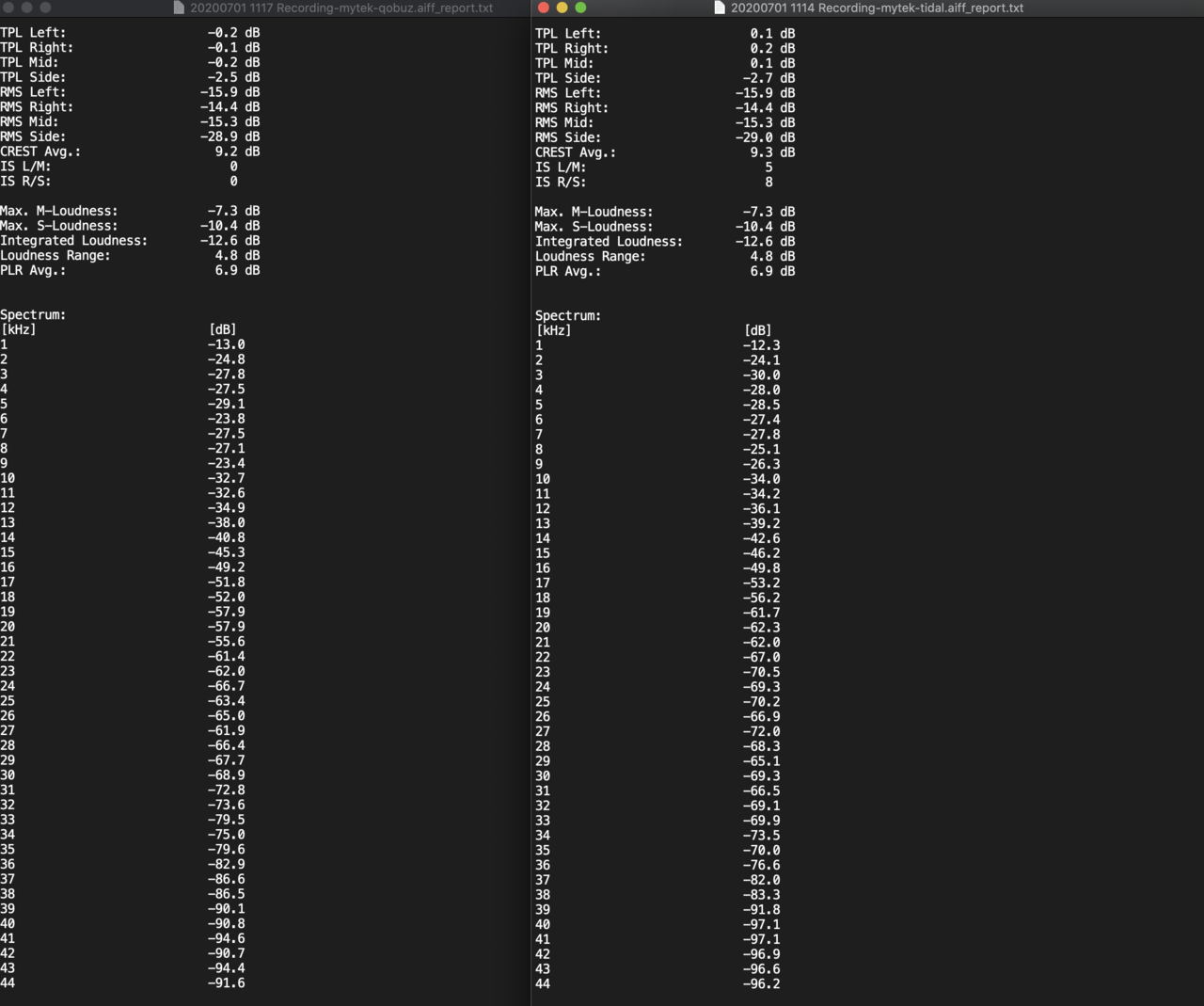Click the -38.0 spectrum value in qobuz report
1204x1006 pixels.
point(226,522)
